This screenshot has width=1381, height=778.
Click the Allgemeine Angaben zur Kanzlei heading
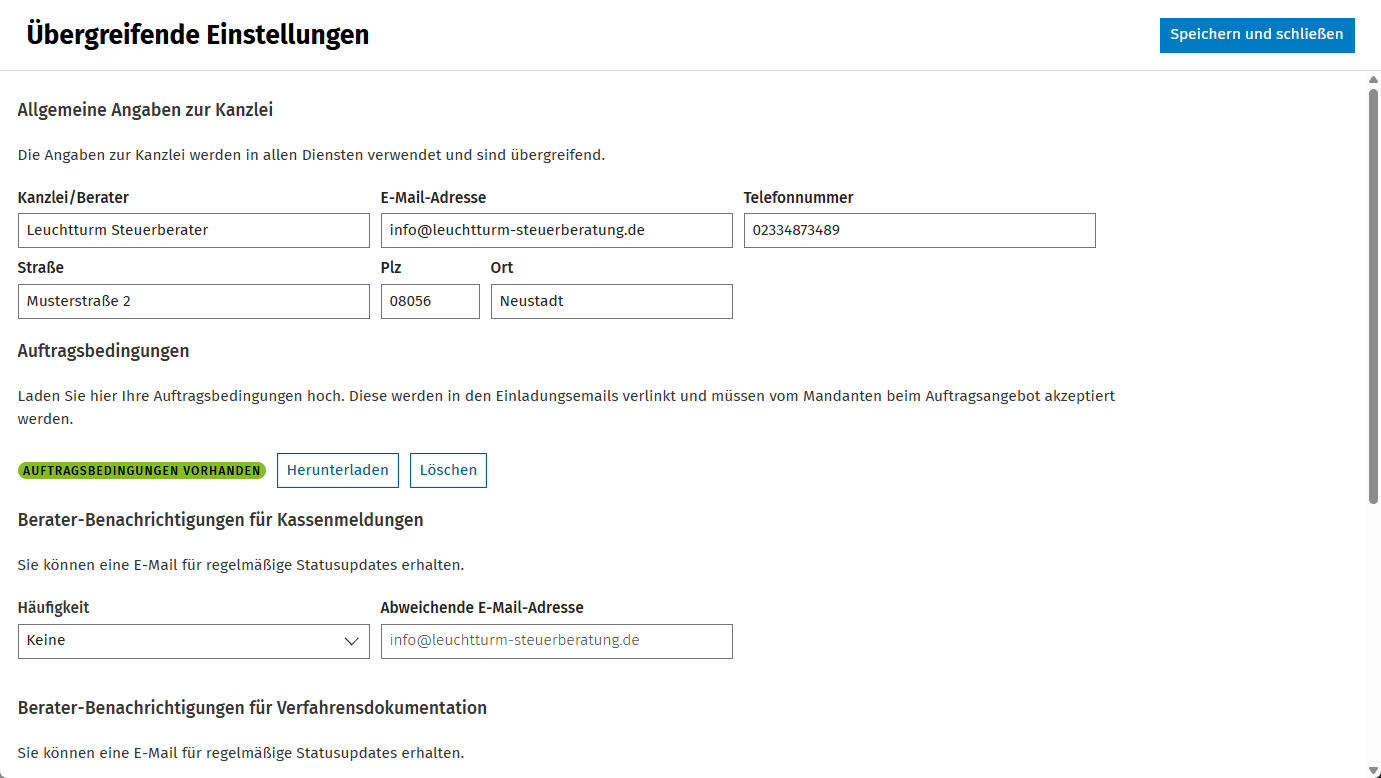click(146, 110)
